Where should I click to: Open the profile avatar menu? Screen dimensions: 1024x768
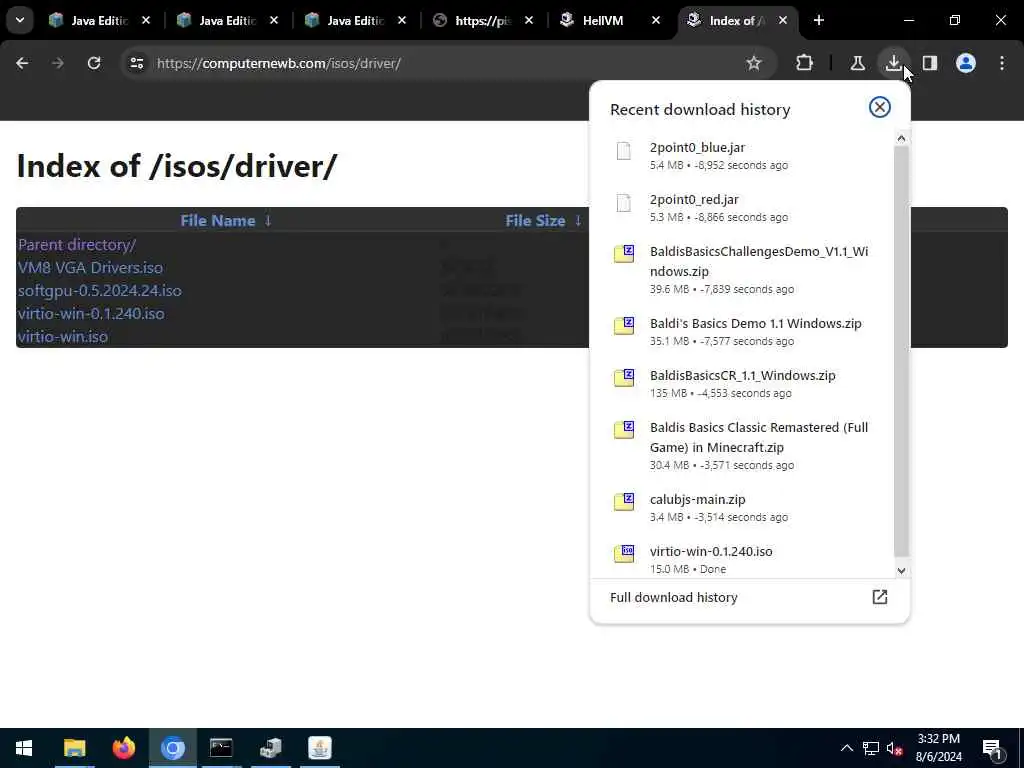tap(965, 63)
